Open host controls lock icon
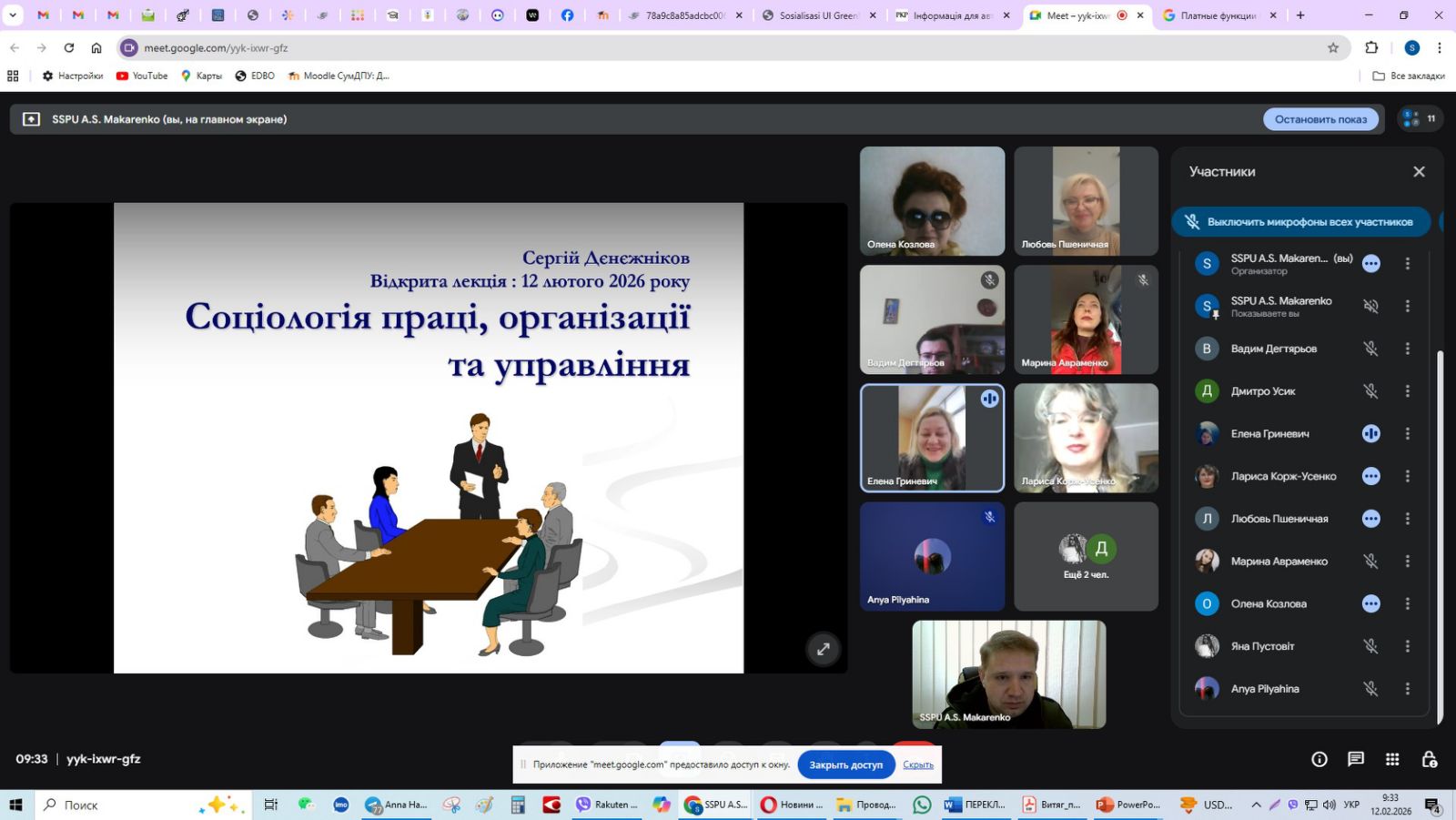The width and height of the screenshot is (1456, 820). click(1430, 759)
